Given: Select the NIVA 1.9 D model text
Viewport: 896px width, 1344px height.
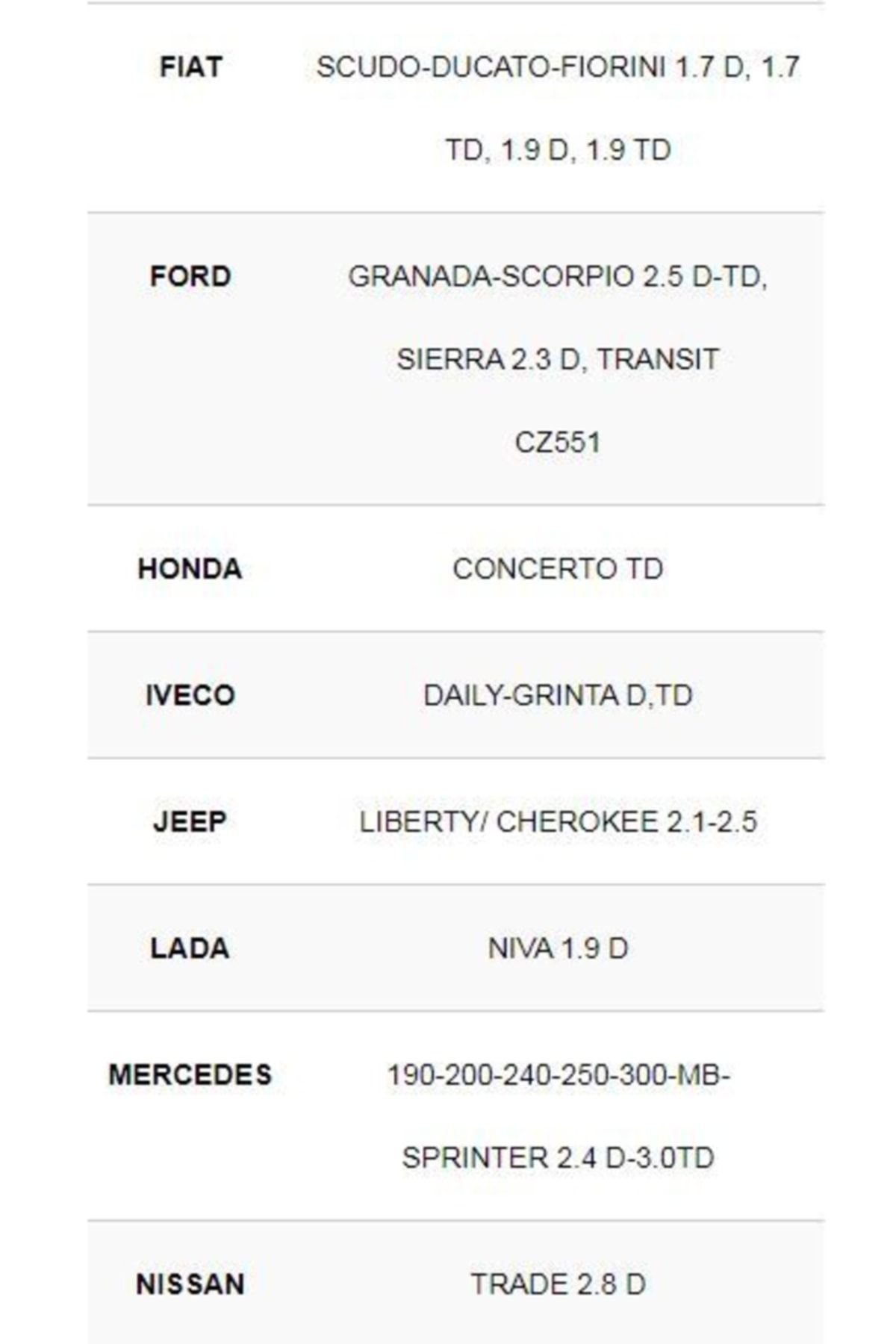Looking at the screenshot, I should (x=557, y=948).
